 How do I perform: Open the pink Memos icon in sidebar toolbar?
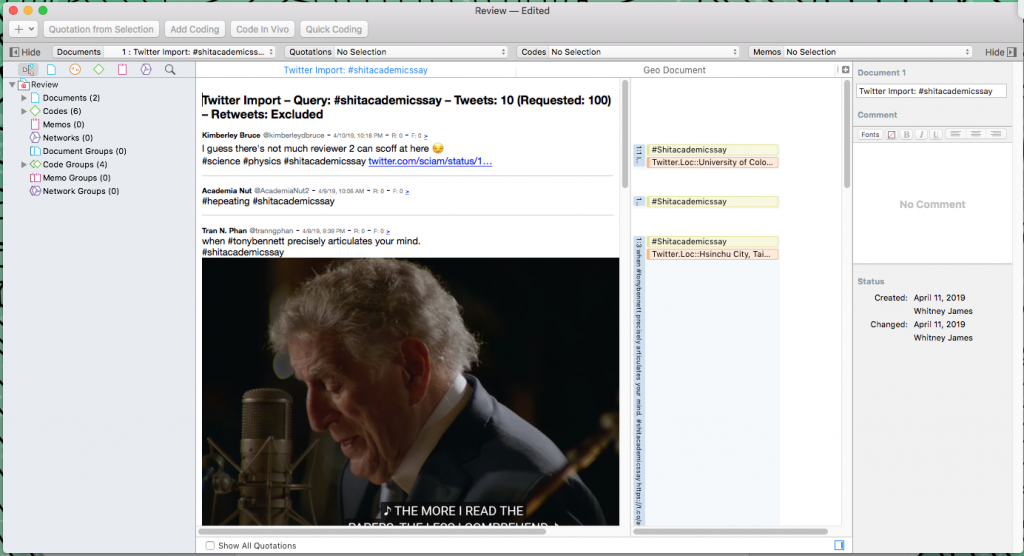(x=122, y=69)
